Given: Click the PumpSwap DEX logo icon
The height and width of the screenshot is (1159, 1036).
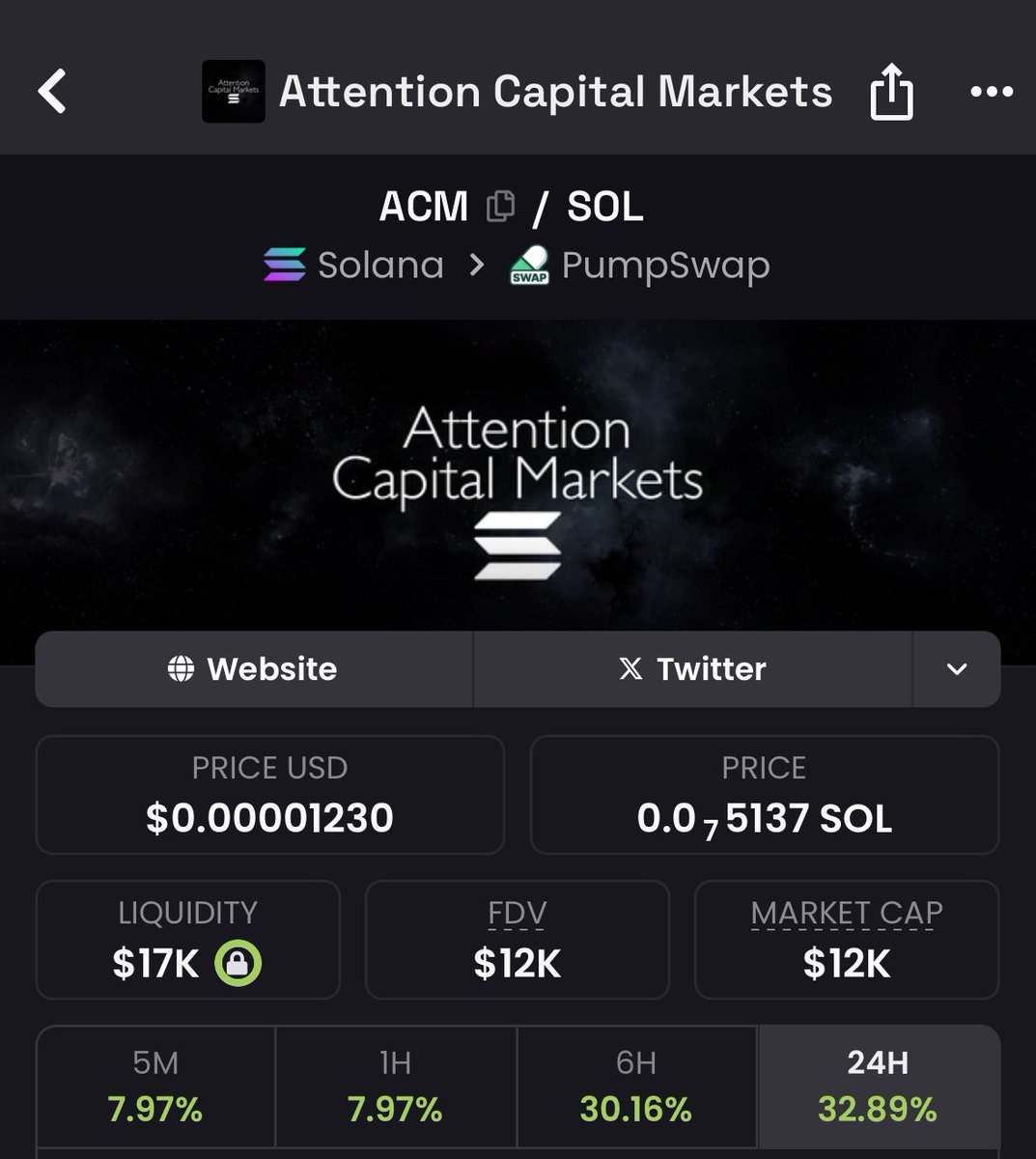Looking at the screenshot, I should point(529,265).
